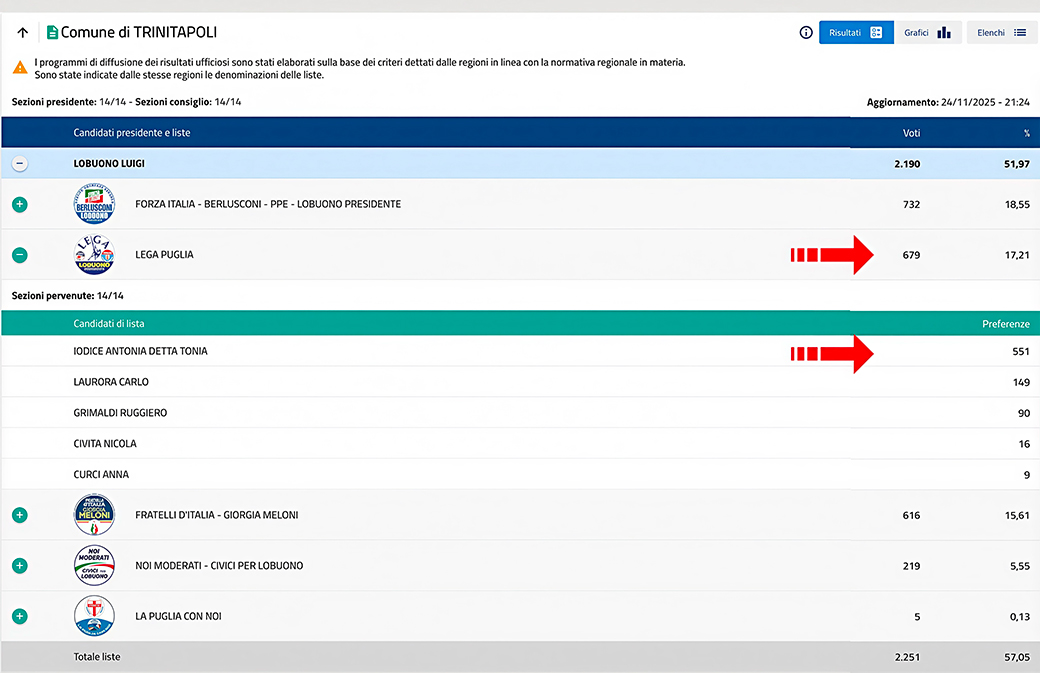Image resolution: width=1040 pixels, height=673 pixels.
Task: Expand the La Puglia Con Noi row
Action: coord(20,617)
